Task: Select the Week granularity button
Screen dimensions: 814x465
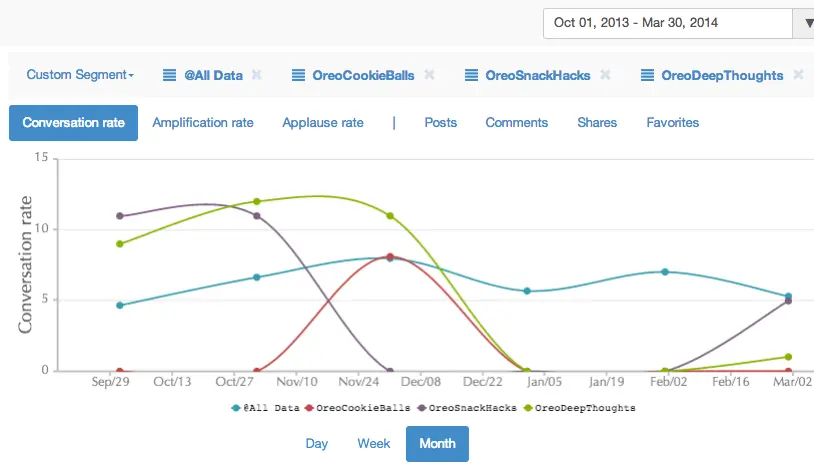Action: [374, 444]
